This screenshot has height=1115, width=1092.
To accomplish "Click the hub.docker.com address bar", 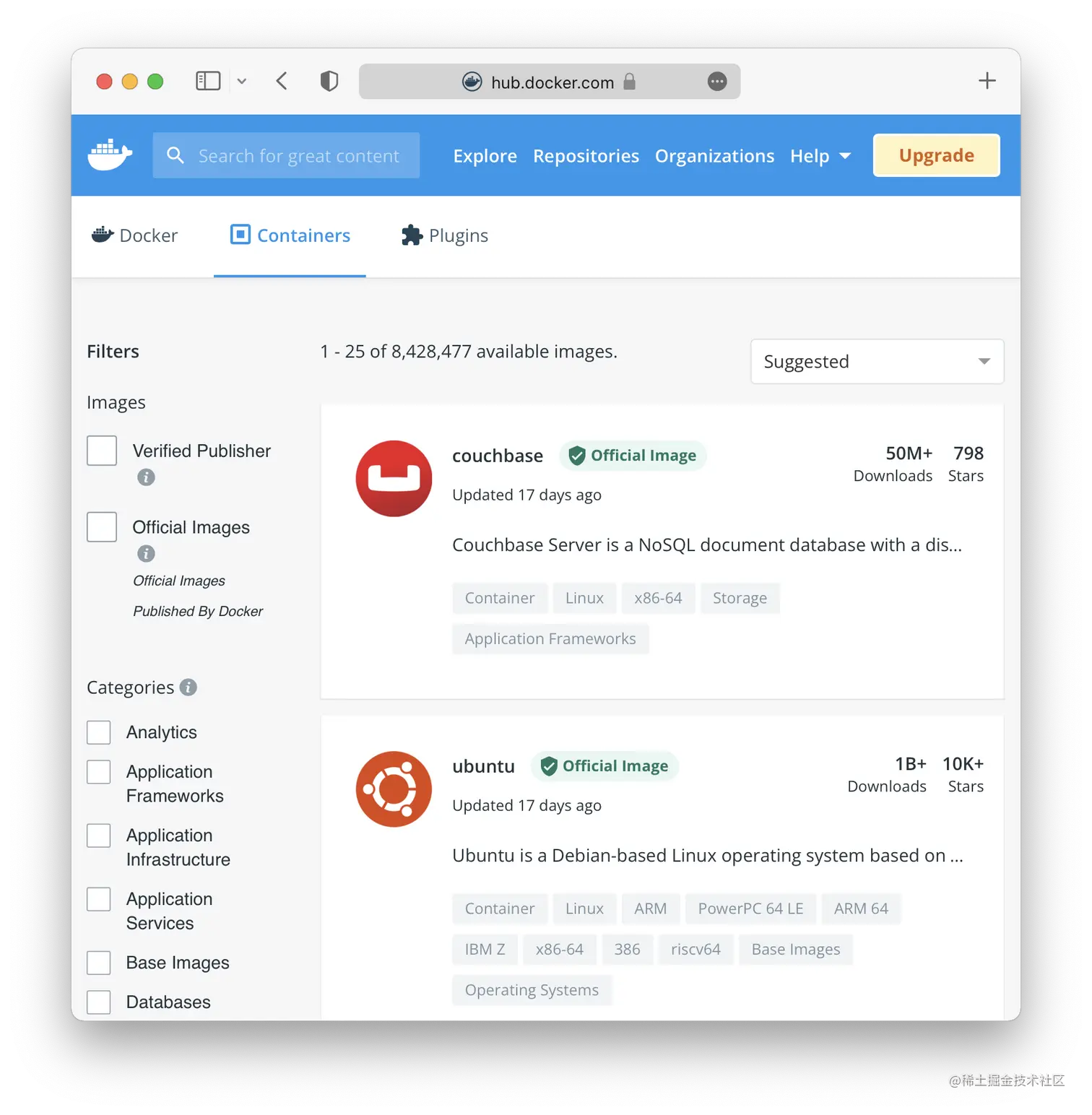I will 550,82.
